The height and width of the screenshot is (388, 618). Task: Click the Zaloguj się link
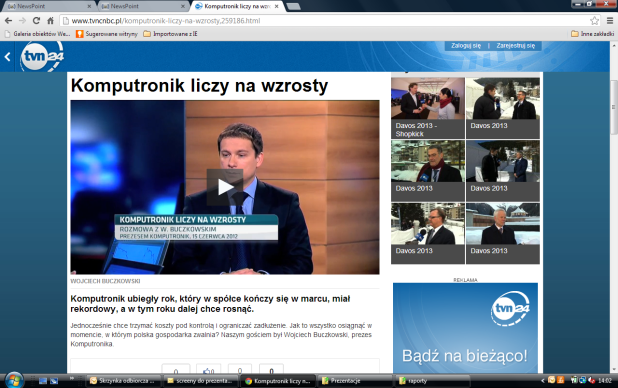466,46
